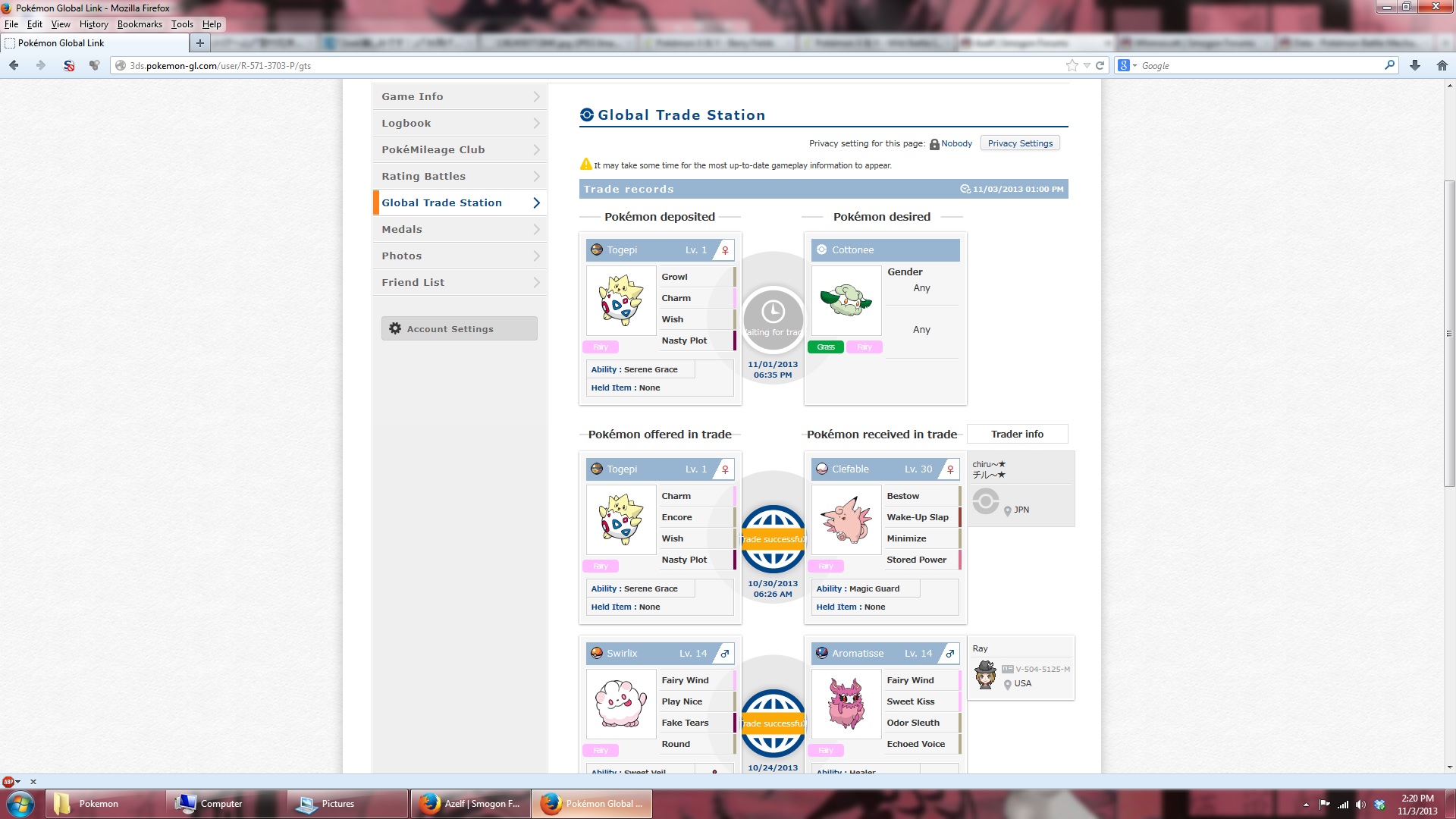The width and height of the screenshot is (1456, 819).
Task: Click the Privacy Settings button
Action: (x=1020, y=143)
